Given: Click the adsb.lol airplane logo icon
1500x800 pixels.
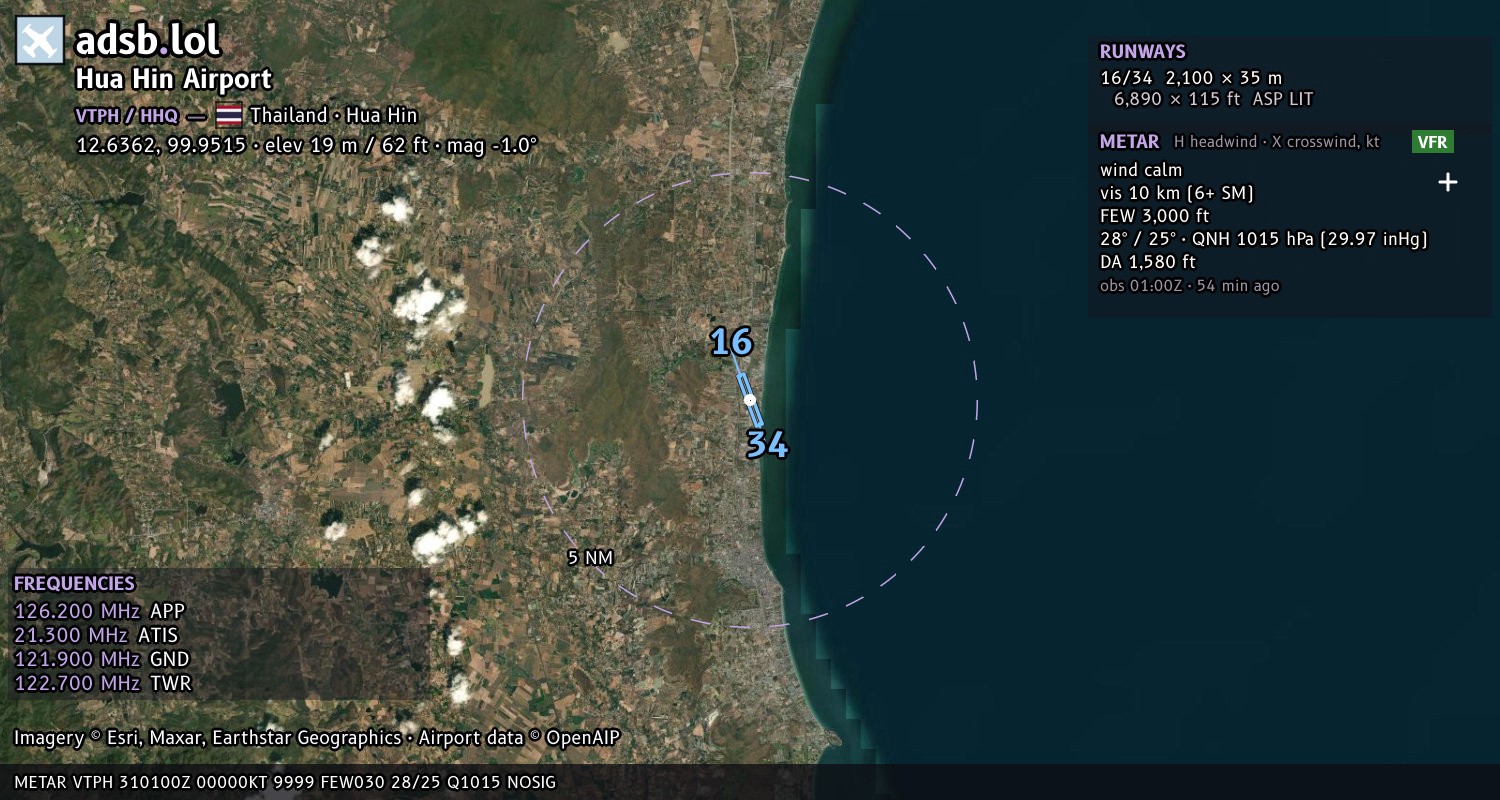Looking at the screenshot, I should (x=40, y=40).
